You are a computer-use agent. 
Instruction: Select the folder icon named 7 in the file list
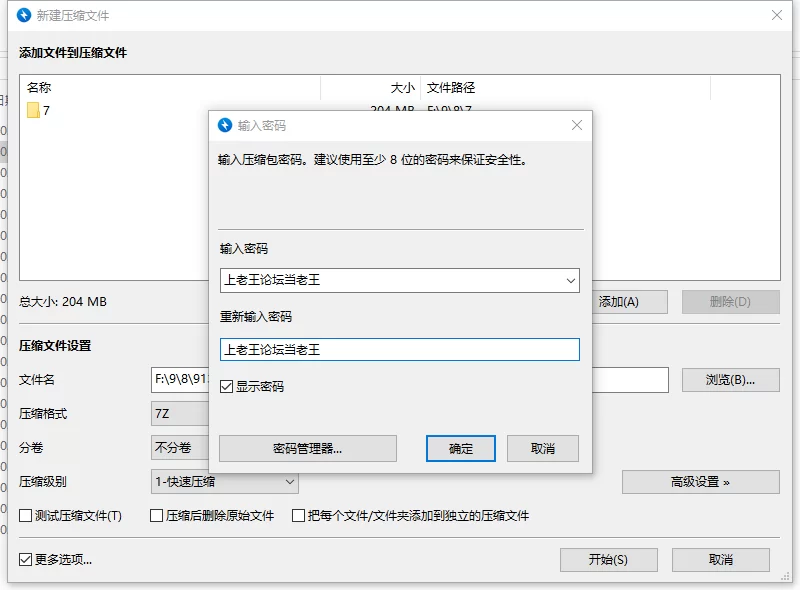click(x=33, y=110)
